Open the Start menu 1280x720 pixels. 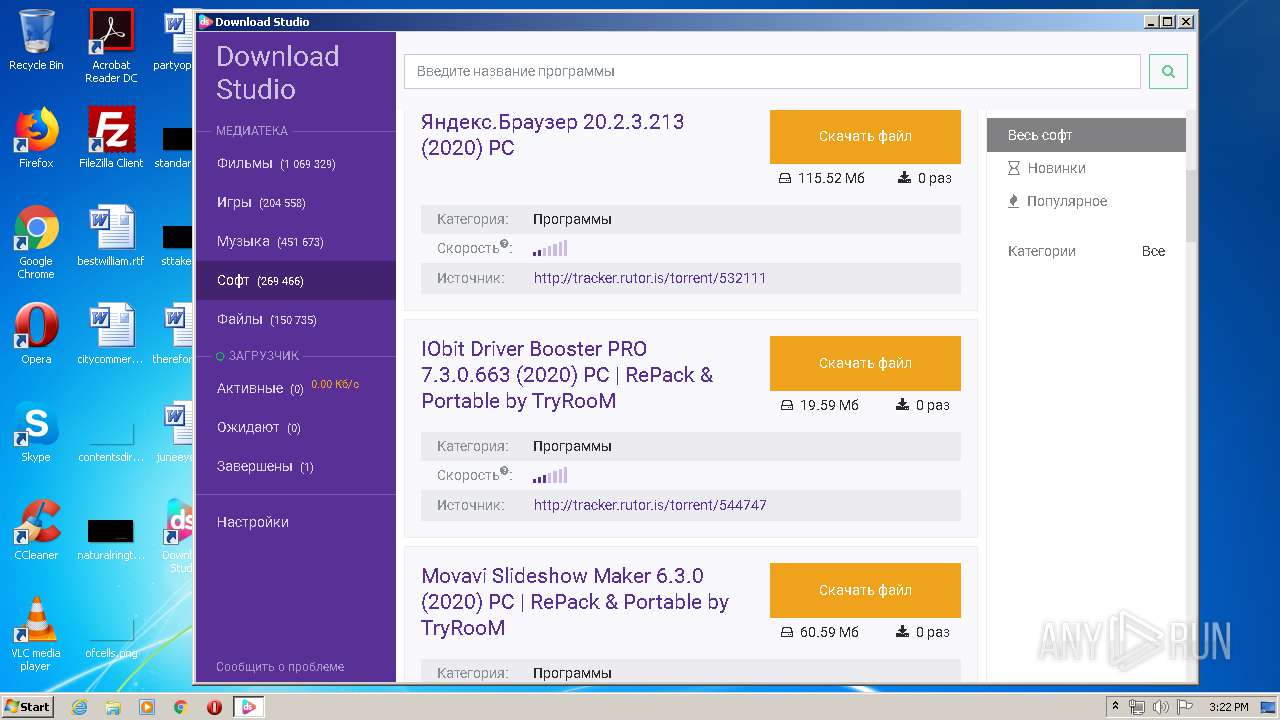27,707
